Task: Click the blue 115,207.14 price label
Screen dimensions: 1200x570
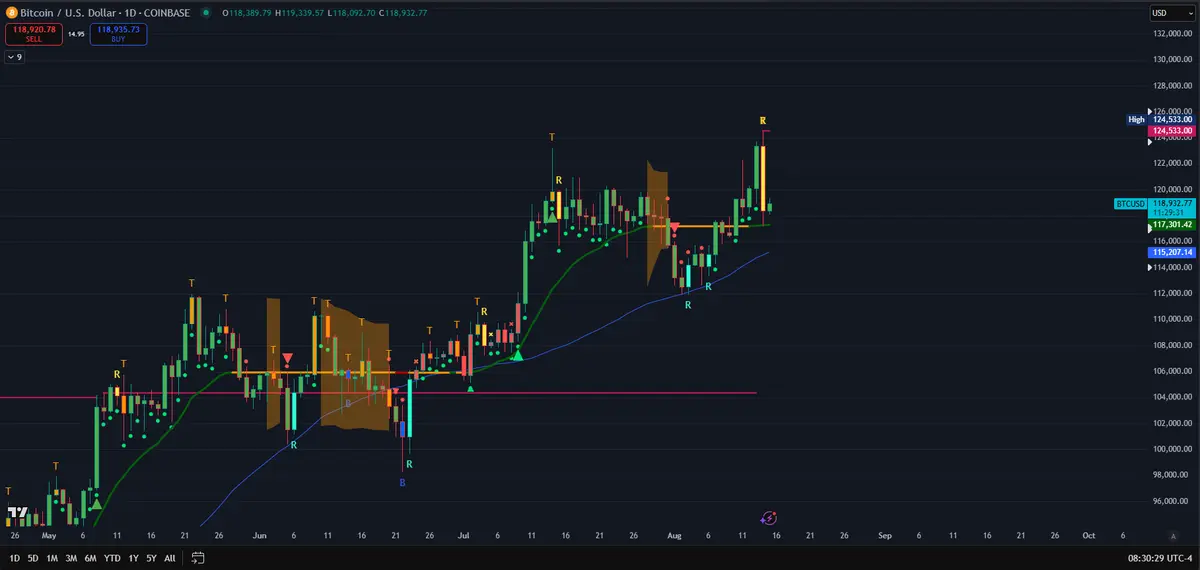Action: pos(1173,253)
